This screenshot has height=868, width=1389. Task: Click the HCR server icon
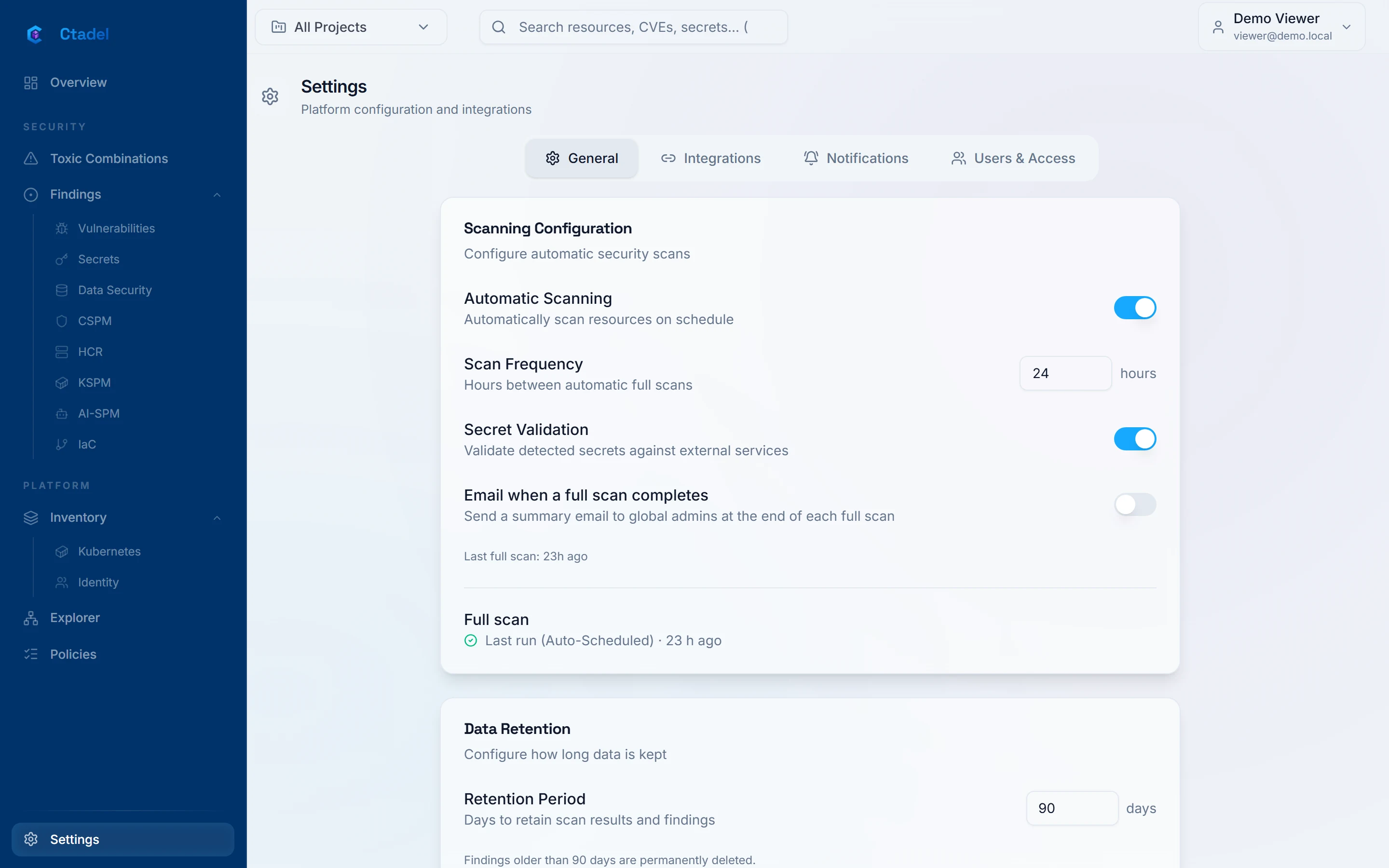62,352
